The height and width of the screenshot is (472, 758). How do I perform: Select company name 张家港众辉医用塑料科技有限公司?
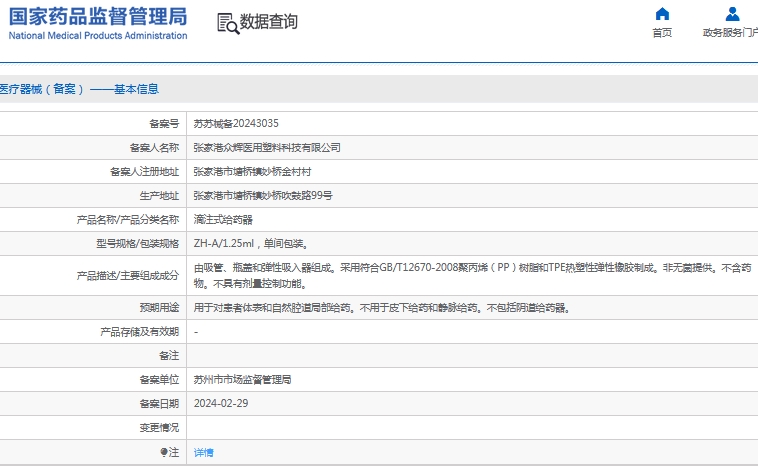click(x=267, y=148)
